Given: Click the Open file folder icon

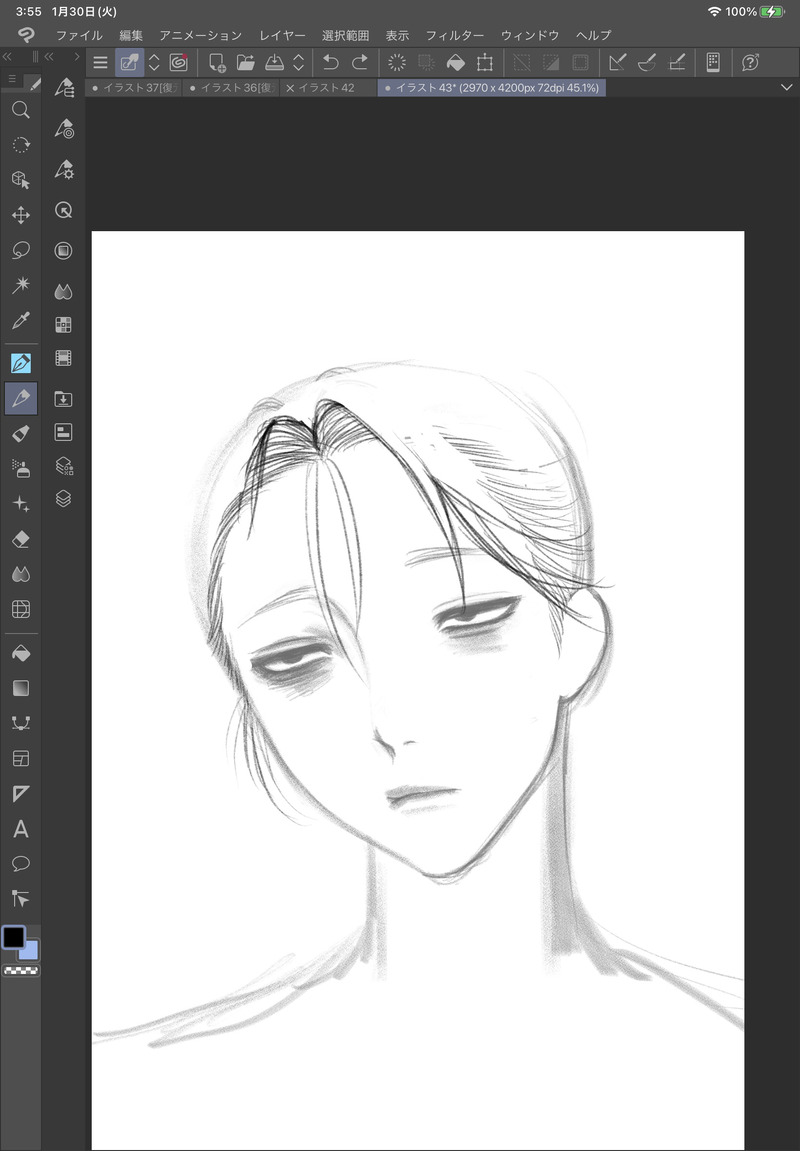Looking at the screenshot, I should pyautogui.click(x=245, y=62).
